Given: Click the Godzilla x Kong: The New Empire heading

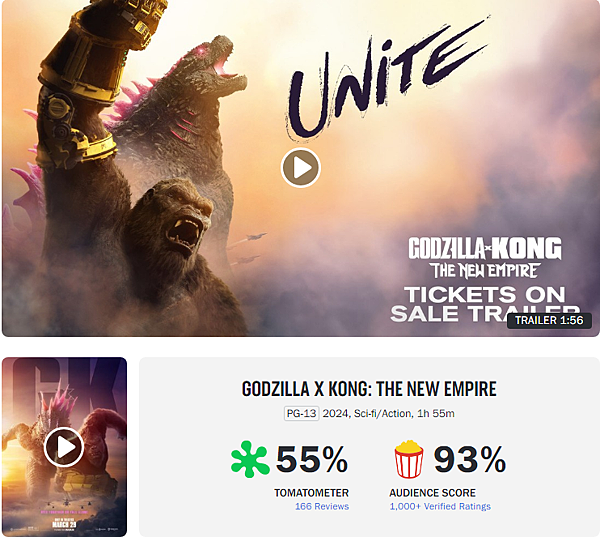Looking at the screenshot, I should (369, 389).
